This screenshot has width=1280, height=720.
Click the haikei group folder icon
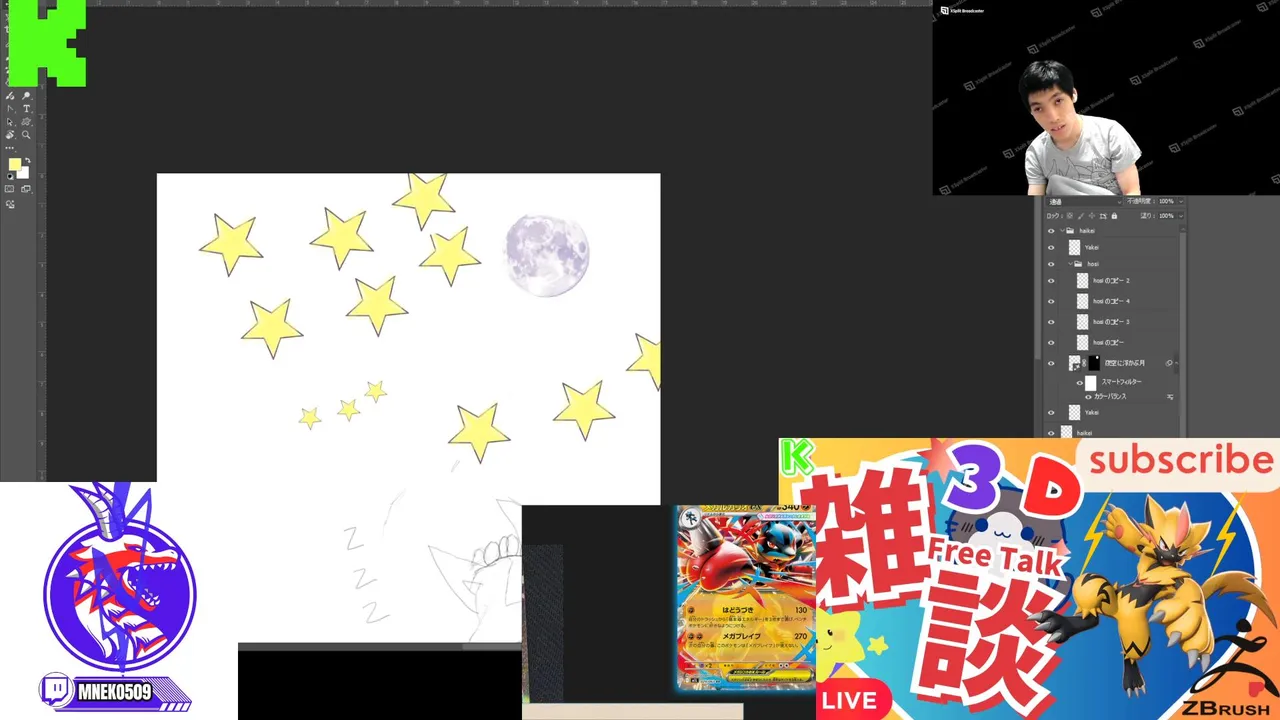click(x=1071, y=230)
